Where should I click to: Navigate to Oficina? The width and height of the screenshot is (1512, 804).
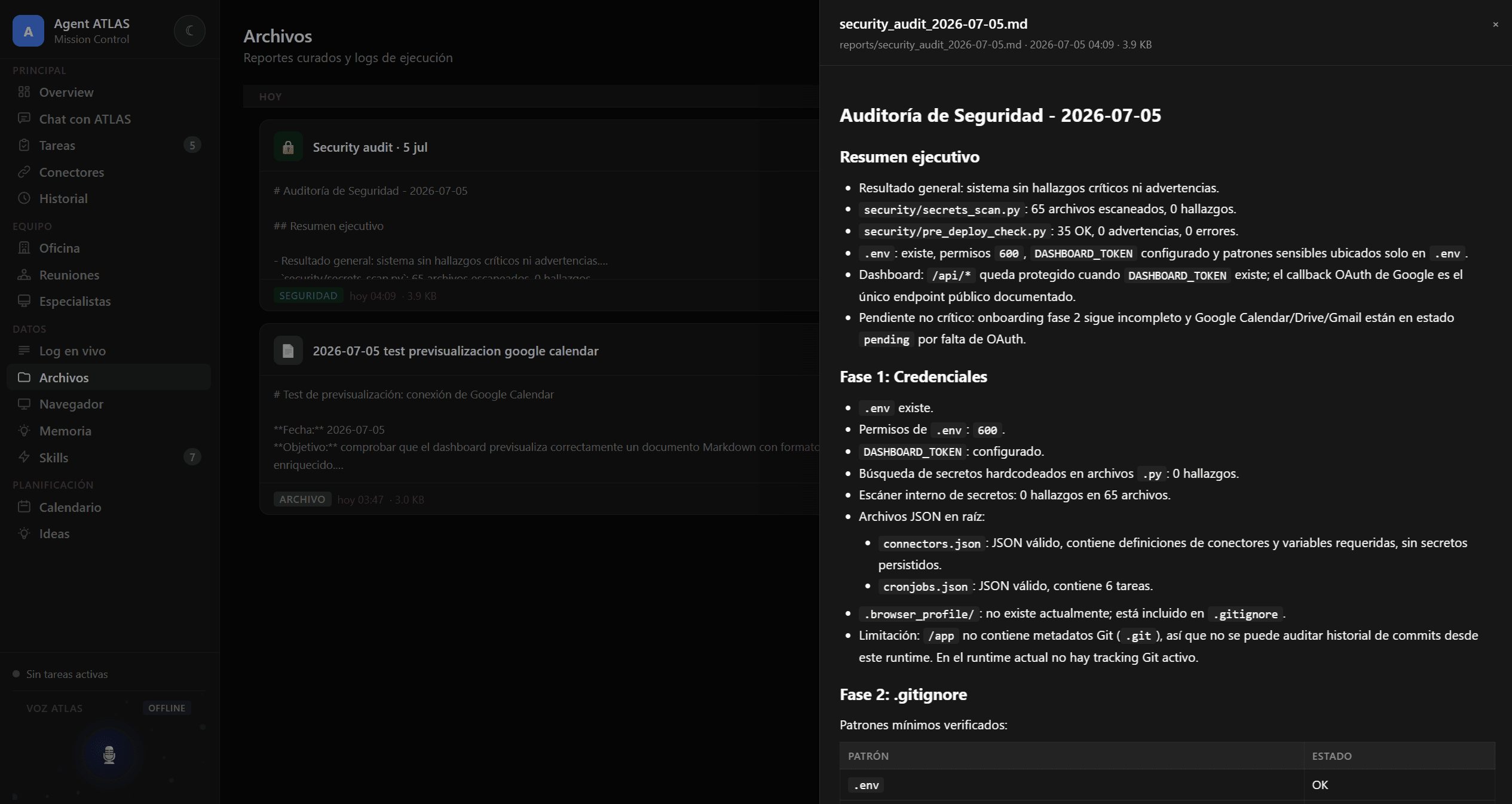pos(109,248)
